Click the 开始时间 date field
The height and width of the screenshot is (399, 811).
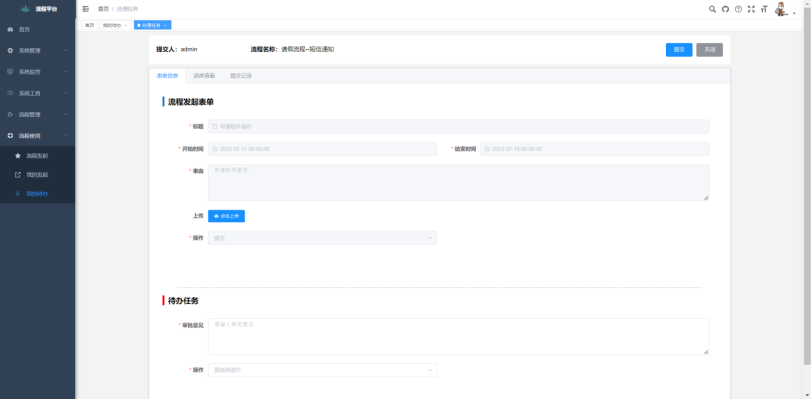[x=322, y=149]
